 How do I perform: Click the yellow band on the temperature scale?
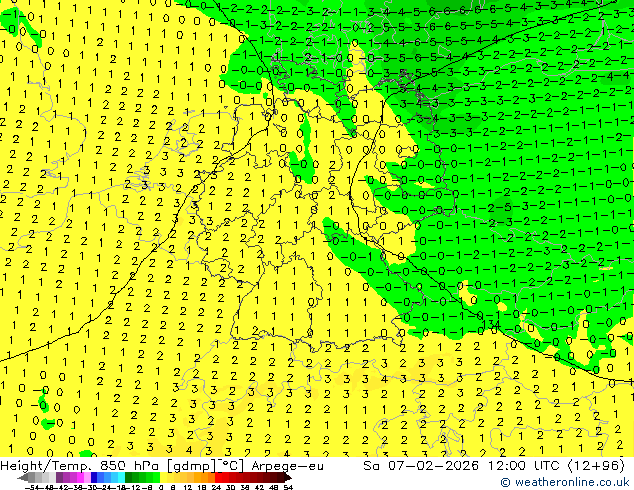coord(163,477)
